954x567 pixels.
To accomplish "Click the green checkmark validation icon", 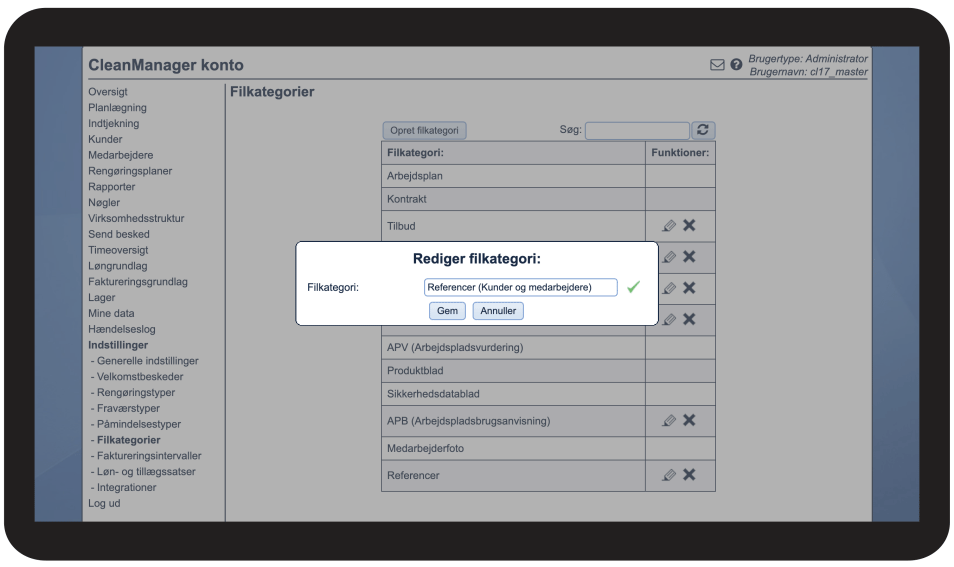I will coord(633,287).
